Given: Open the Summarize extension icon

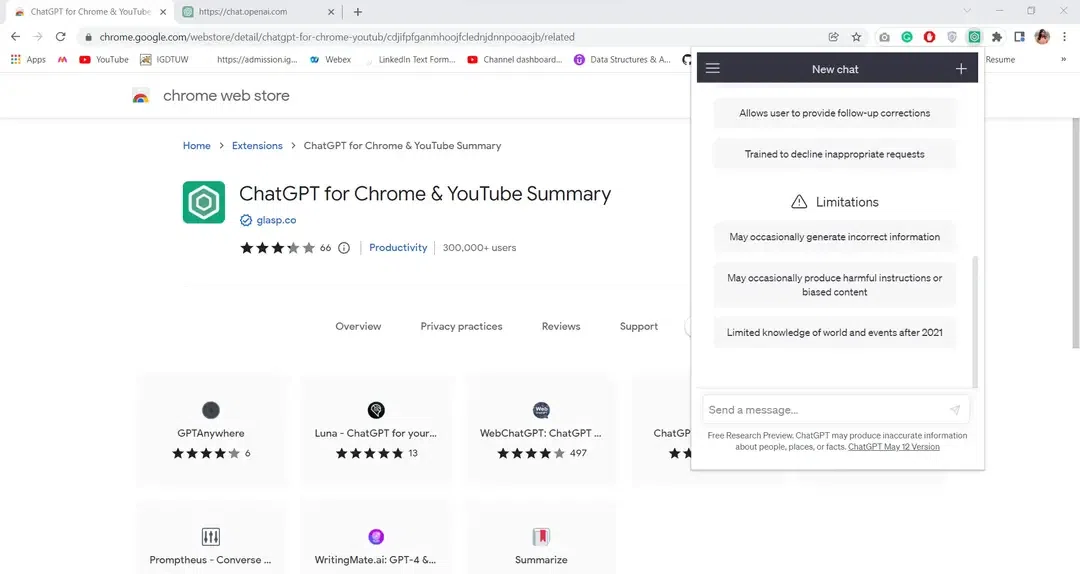Looking at the screenshot, I should pos(541,537).
